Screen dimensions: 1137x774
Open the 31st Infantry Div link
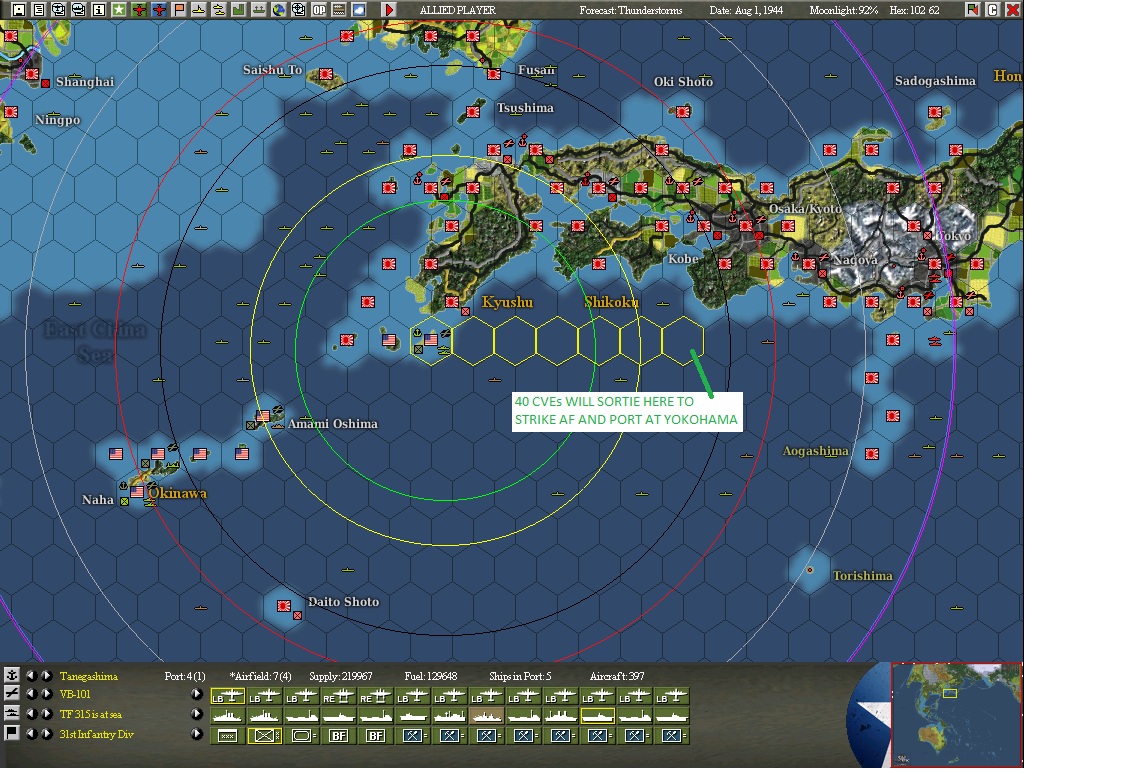tap(96, 734)
